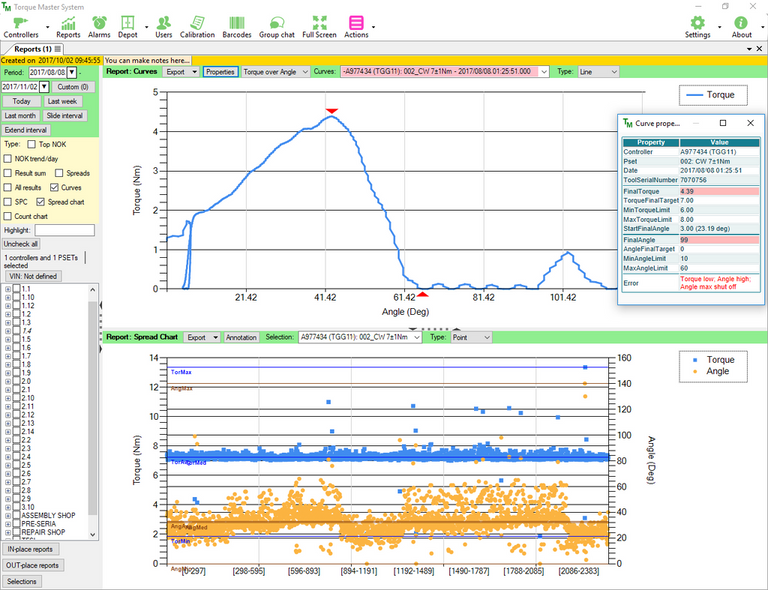This screenshot has height=590, width=768.
Task: Open the Depot toolbar icon
Action: pyautogui.click(x=127, y=22)
